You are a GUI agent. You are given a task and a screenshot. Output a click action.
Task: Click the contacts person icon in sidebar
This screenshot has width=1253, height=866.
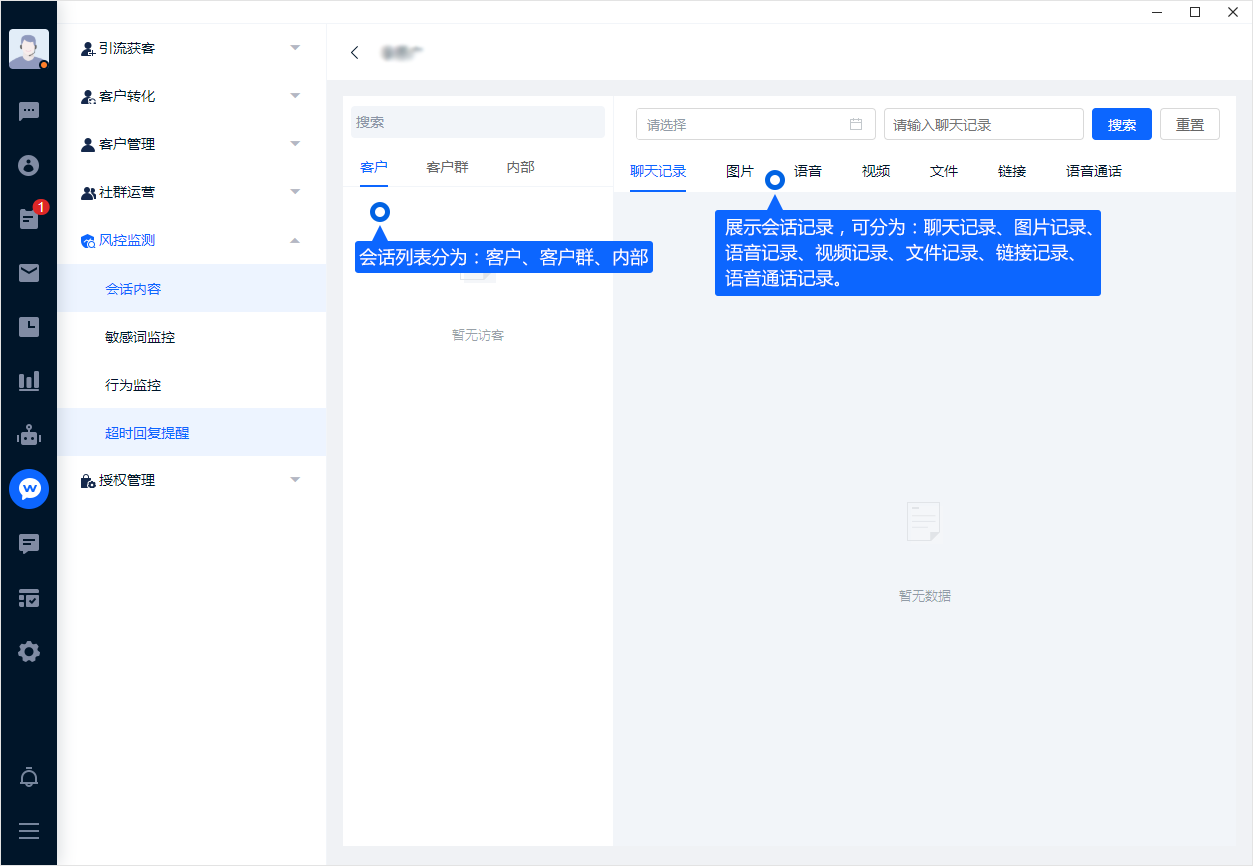coord(29,165)
